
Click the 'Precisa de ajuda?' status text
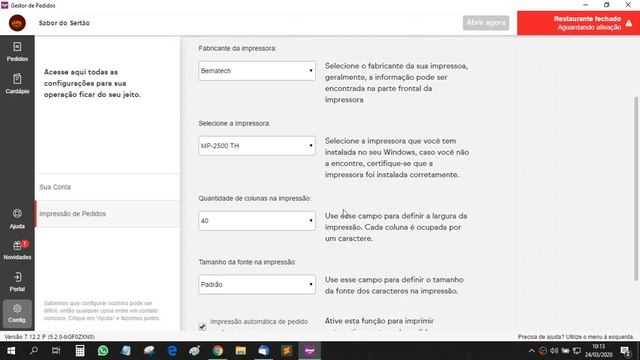(575, 337)
